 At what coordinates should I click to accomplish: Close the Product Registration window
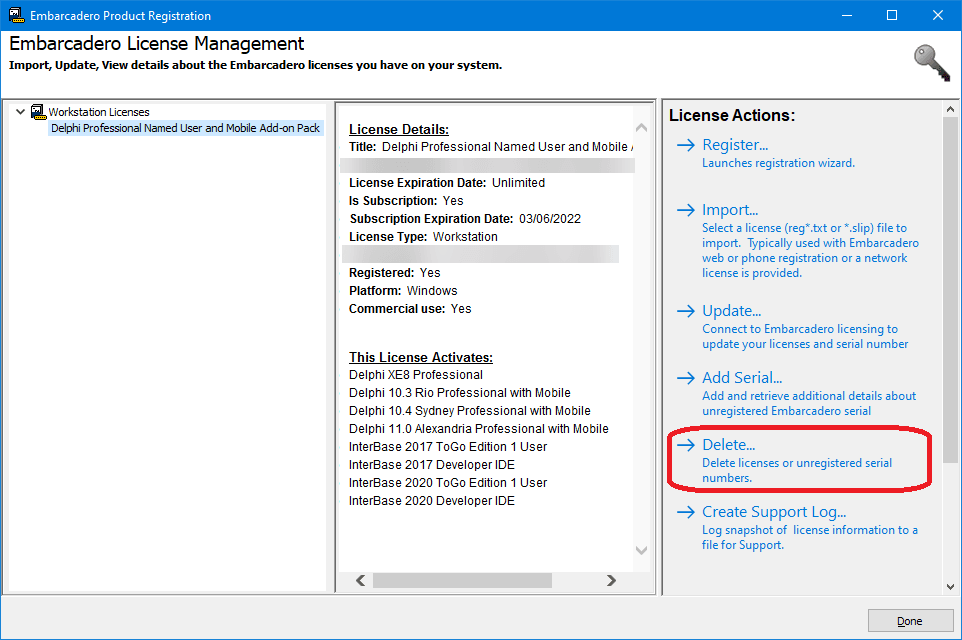click(937, 15)
